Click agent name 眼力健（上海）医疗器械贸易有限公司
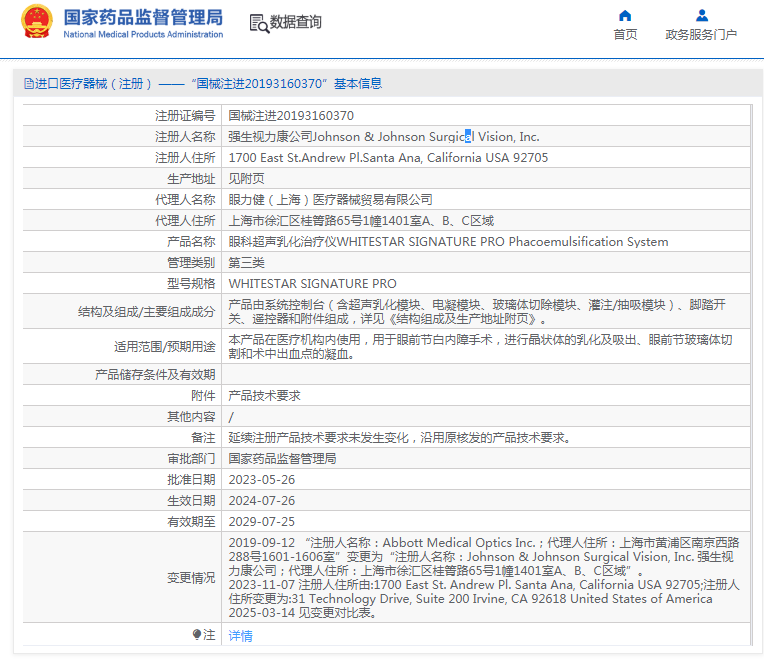764x667 pixels. coord(330,200)
